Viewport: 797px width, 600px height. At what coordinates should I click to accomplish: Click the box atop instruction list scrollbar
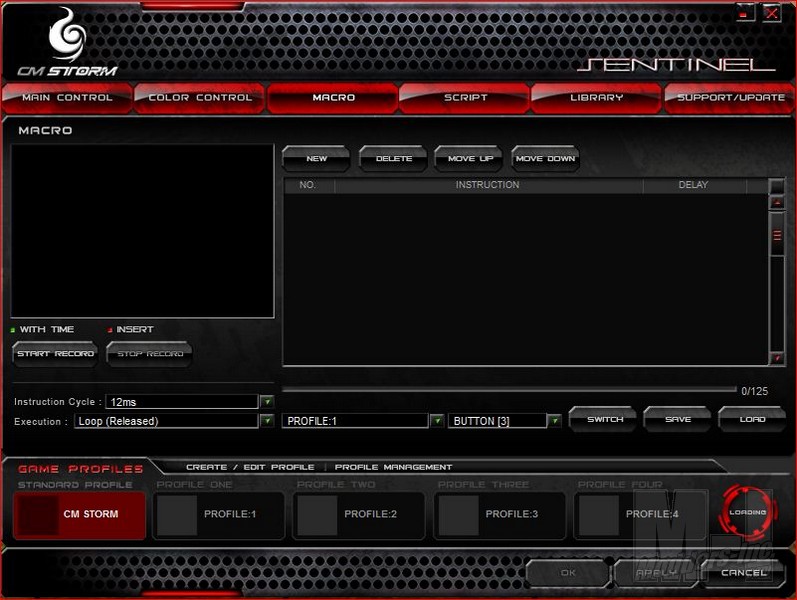[777, 186]
